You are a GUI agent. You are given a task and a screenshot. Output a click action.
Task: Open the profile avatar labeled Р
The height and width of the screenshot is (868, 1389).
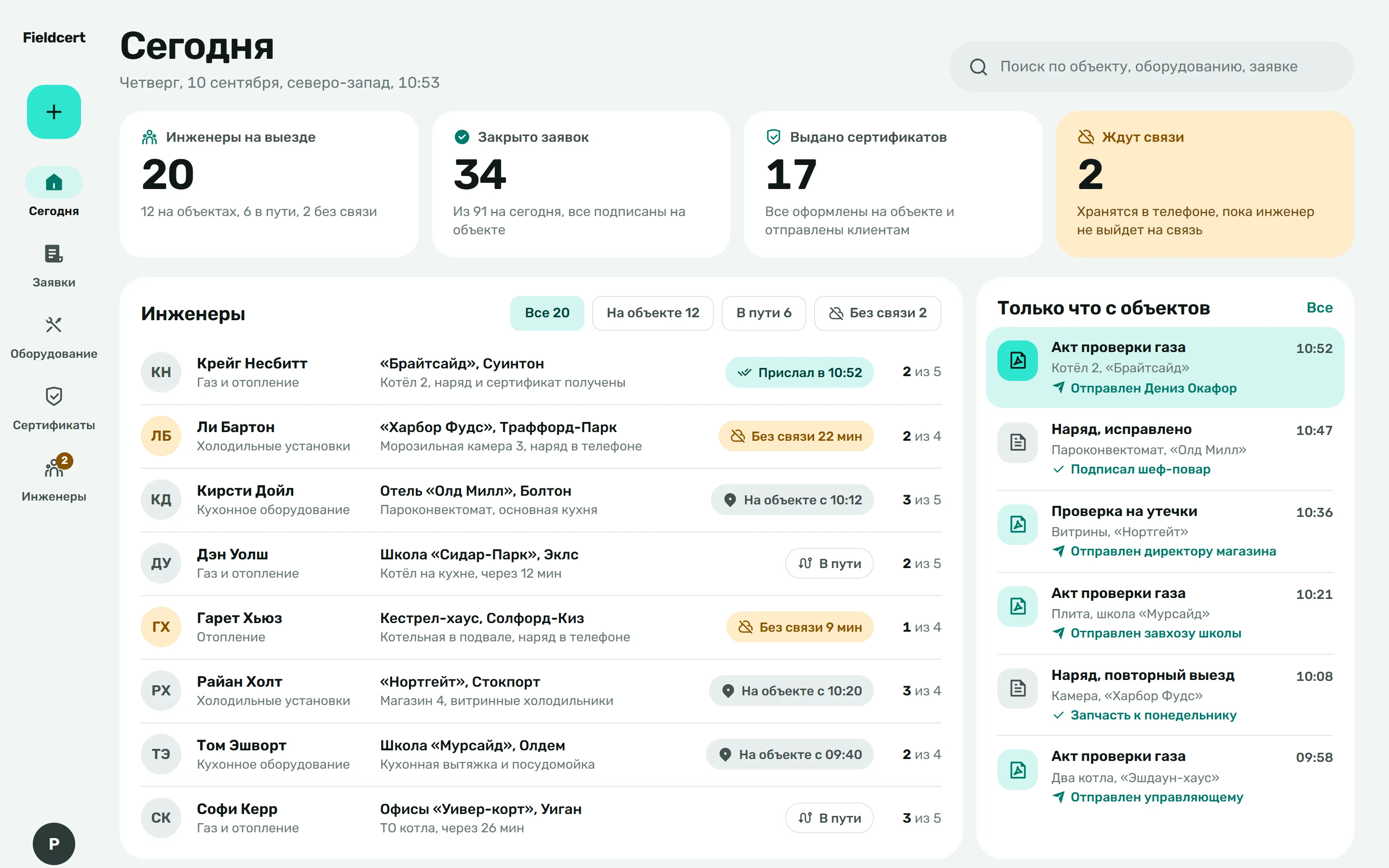[54, 843]
